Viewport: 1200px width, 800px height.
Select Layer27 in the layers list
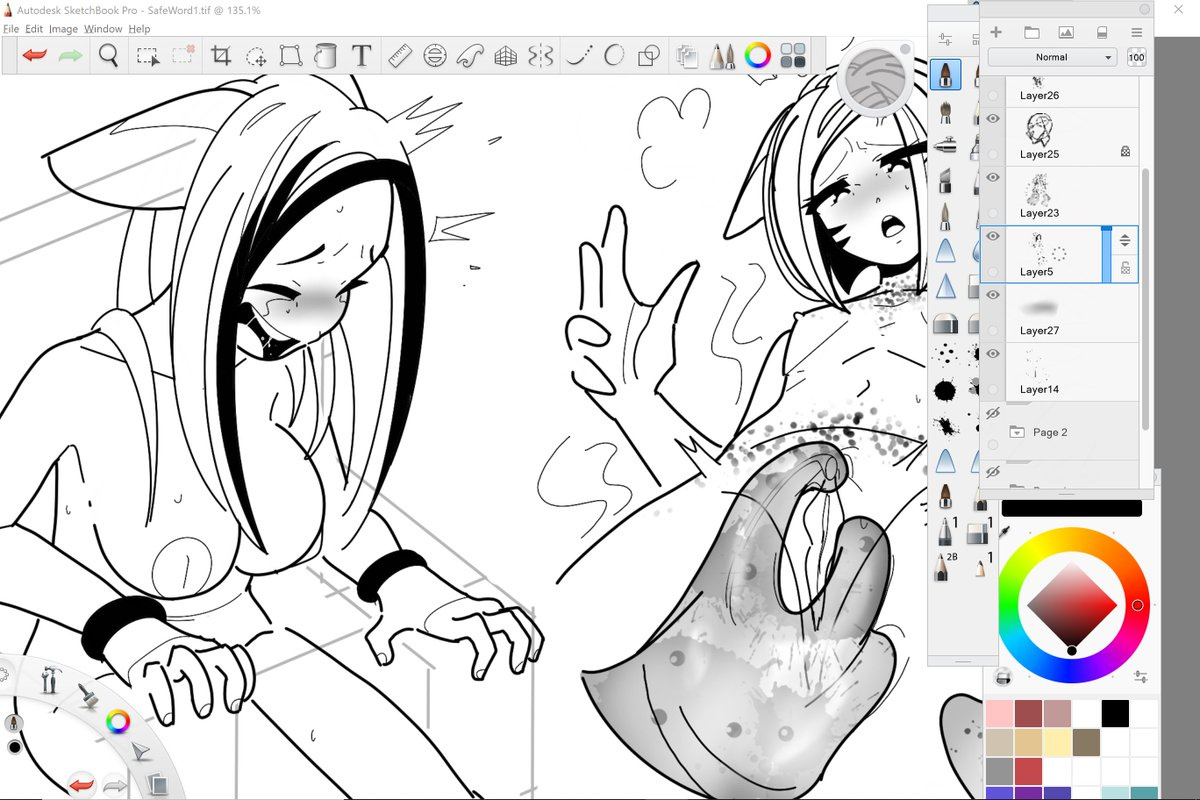click(x=1060, y=313)
